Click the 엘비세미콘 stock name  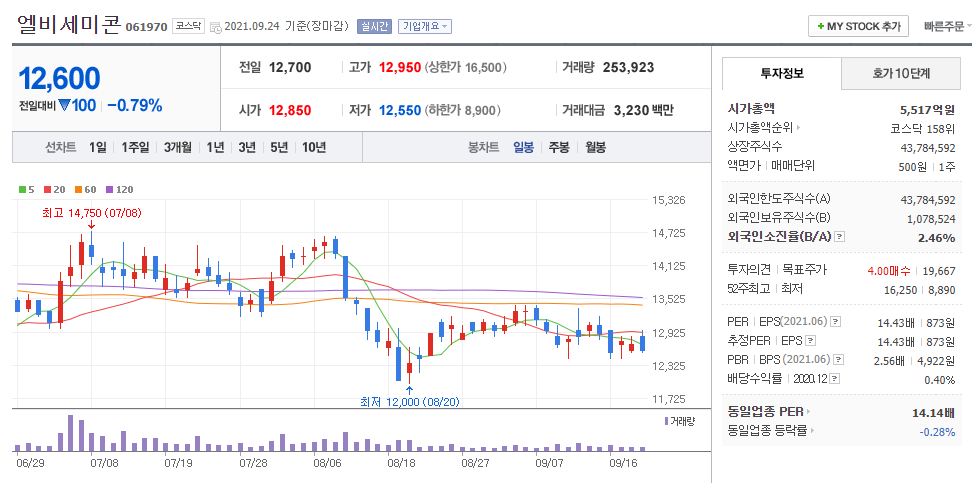coord(68,24)
